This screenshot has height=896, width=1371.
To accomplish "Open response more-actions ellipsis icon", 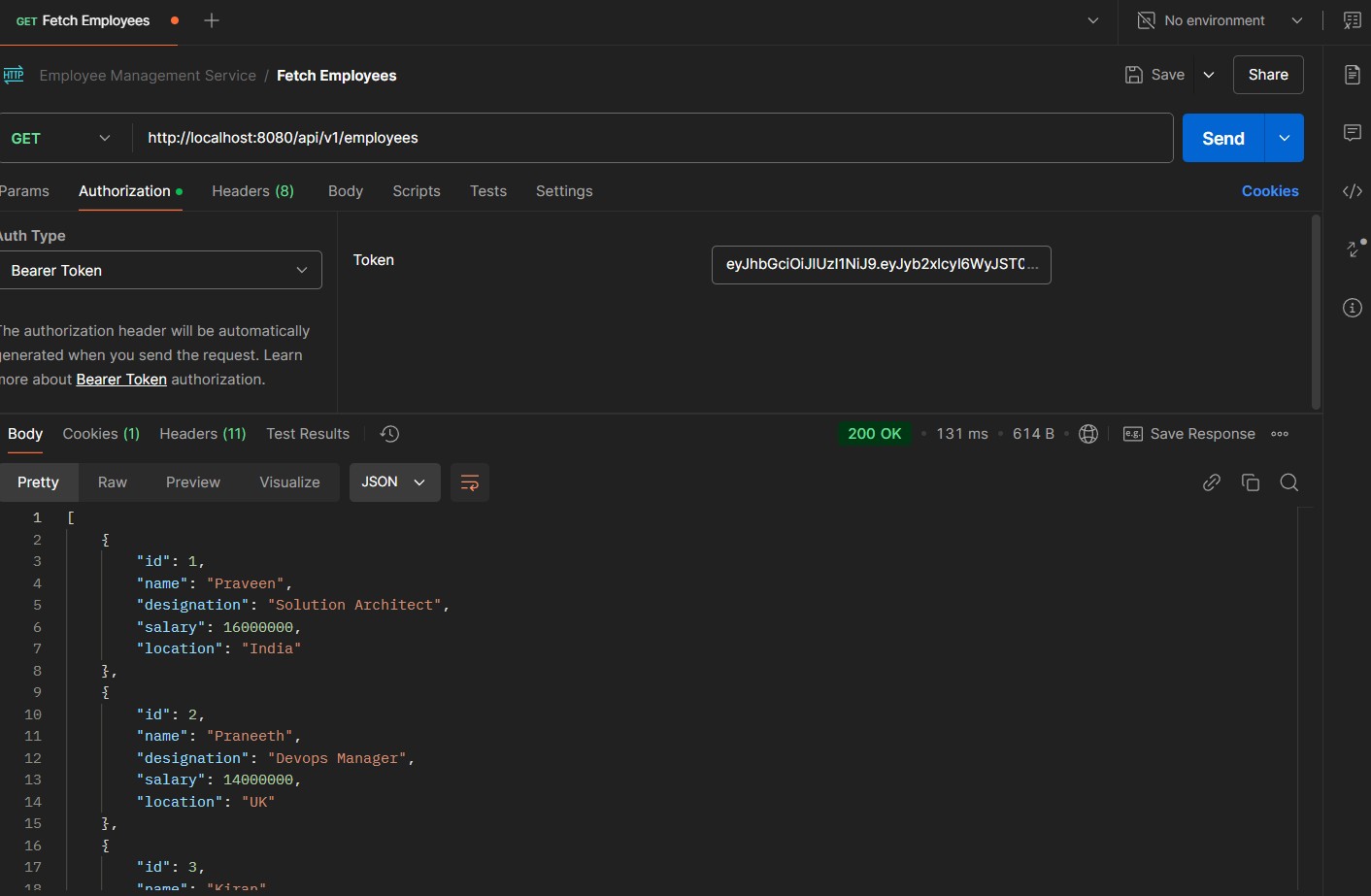I will tap(1280, 434).
